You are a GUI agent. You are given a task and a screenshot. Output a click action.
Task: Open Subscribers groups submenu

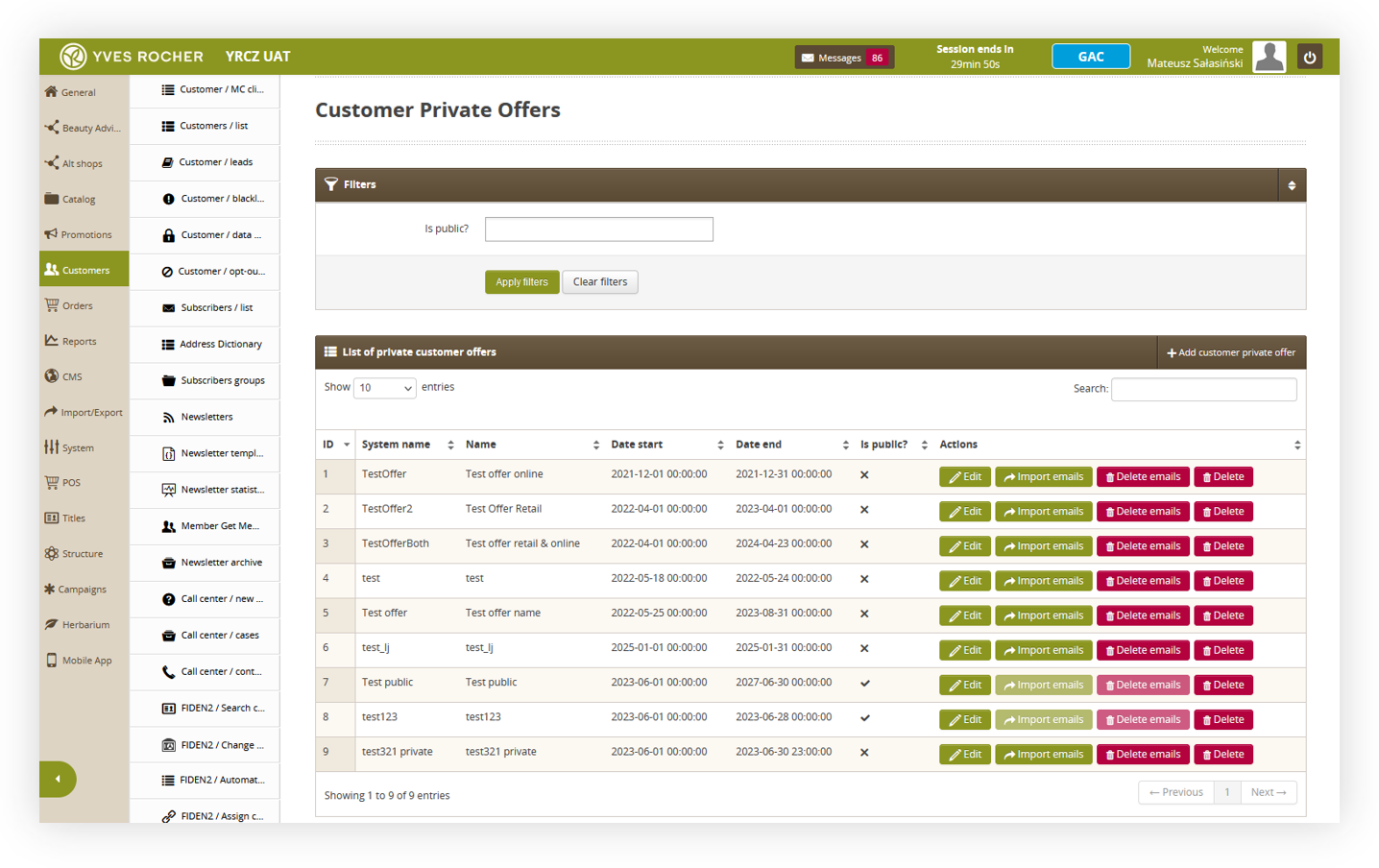pyautogui.click(x=205, y=380)
